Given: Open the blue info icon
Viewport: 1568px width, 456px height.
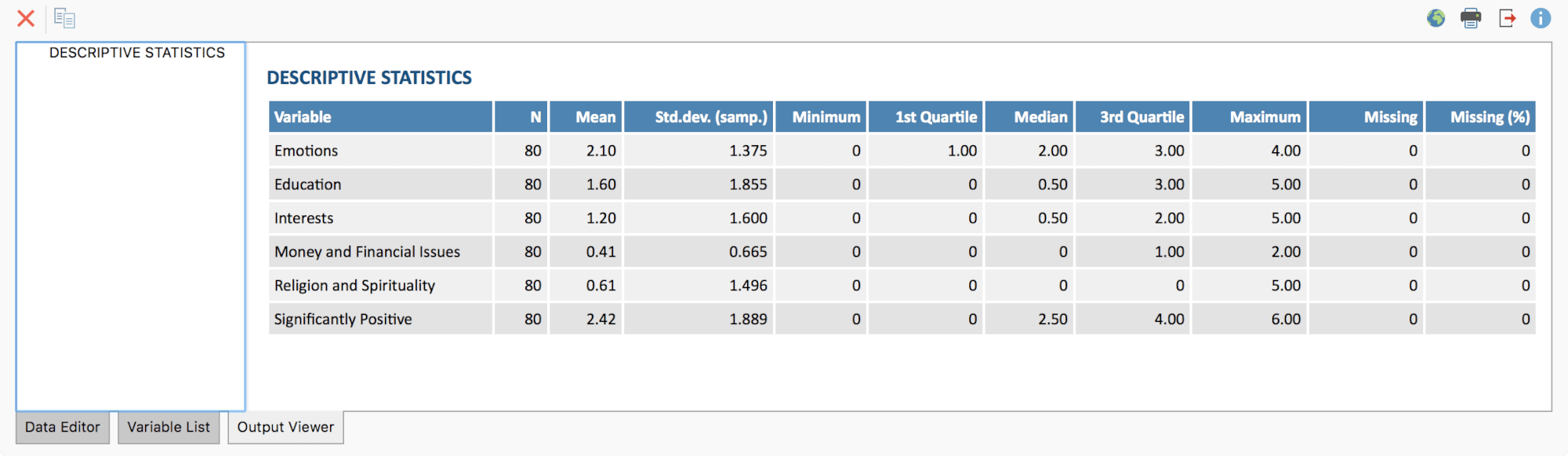Looking at the screenshot, I should 1541,18.
